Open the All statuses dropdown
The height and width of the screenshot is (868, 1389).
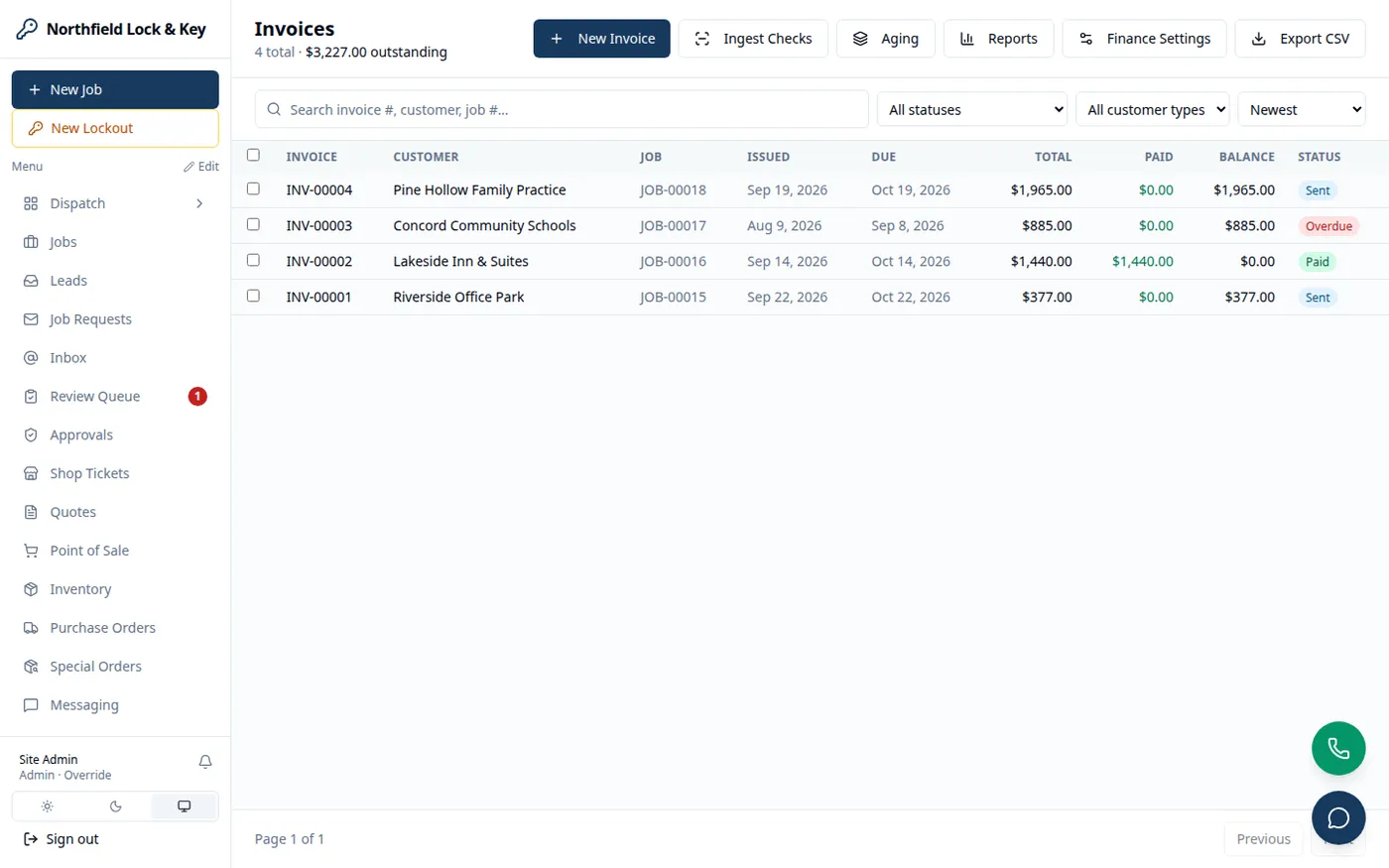click(972, 110)
